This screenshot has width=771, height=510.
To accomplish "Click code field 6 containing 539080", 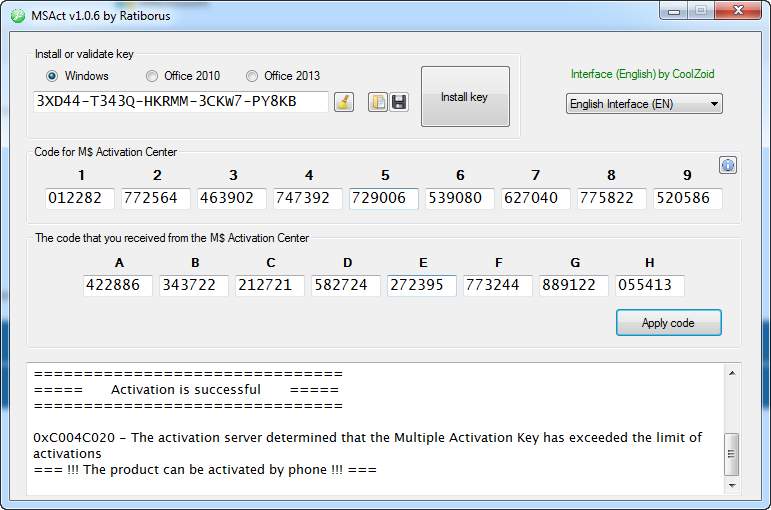I will (x=460, y=198).
